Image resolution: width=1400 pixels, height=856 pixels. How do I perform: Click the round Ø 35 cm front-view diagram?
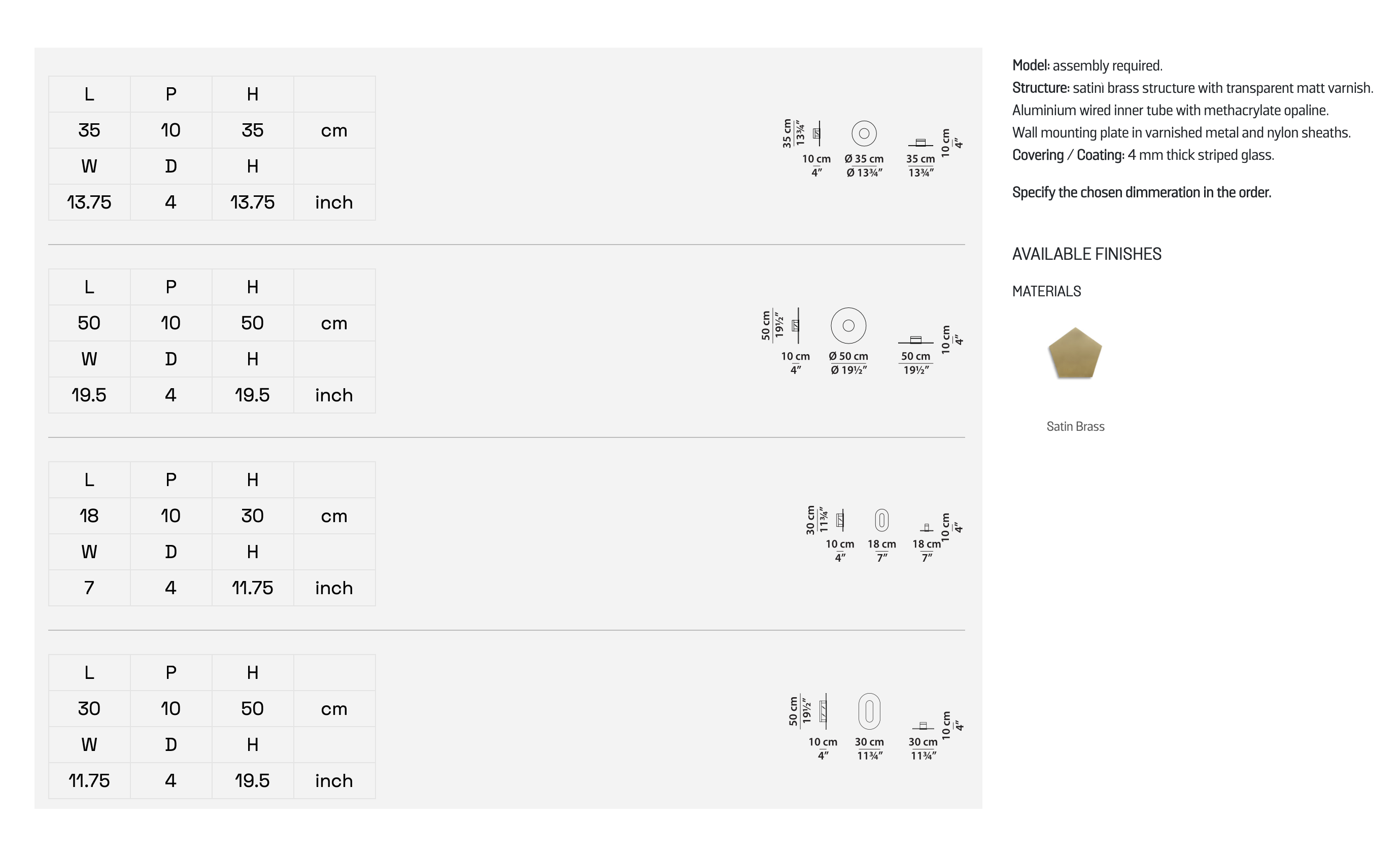[x=864, y=133]
